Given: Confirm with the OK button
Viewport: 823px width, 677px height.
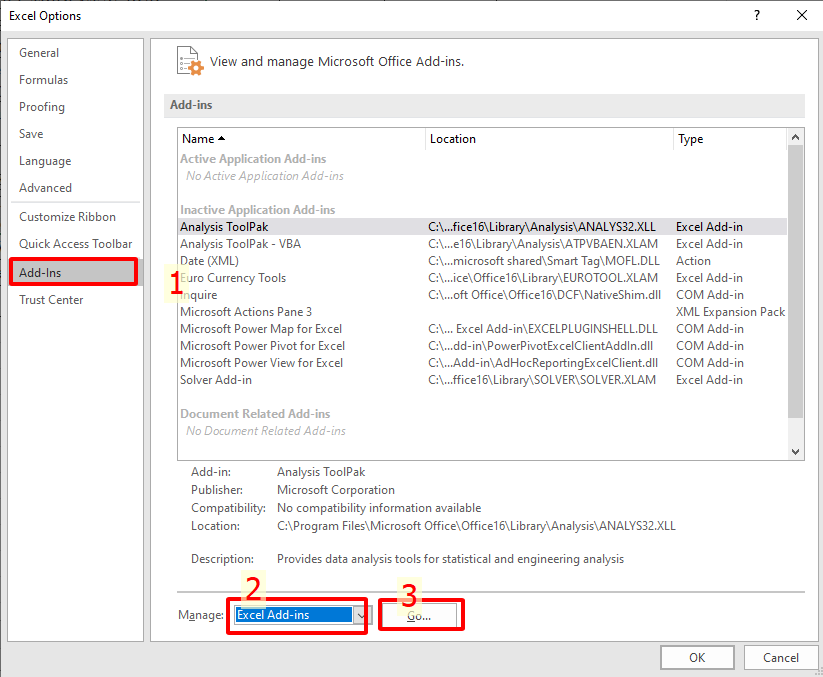Looking at the screenshot, I should tap(697, 658).
